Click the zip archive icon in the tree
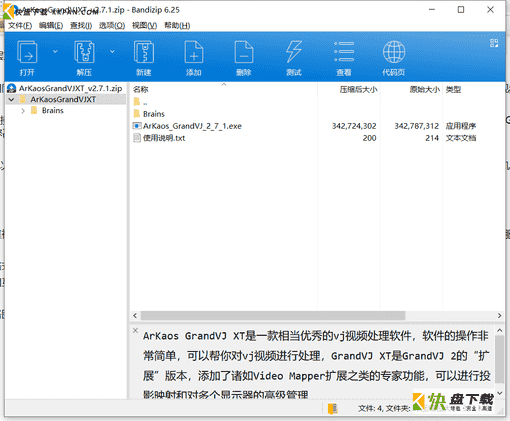Screen dimensions: 510x421 12,88
